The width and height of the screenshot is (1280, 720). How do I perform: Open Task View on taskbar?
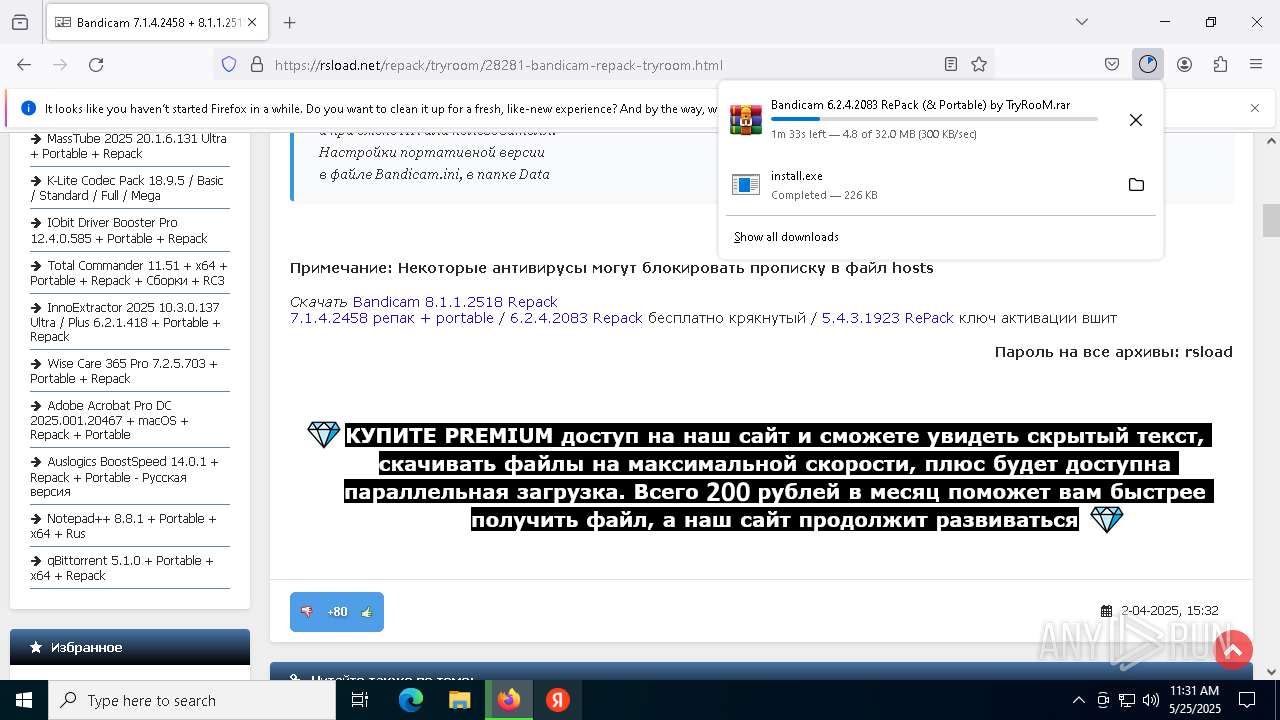click(x=360, y=700)
